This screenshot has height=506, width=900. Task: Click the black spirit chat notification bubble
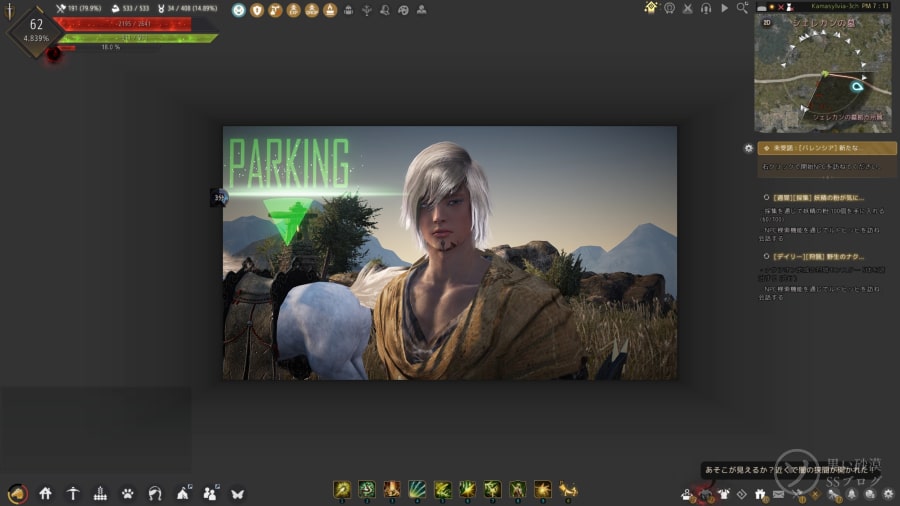pos(792,470)
